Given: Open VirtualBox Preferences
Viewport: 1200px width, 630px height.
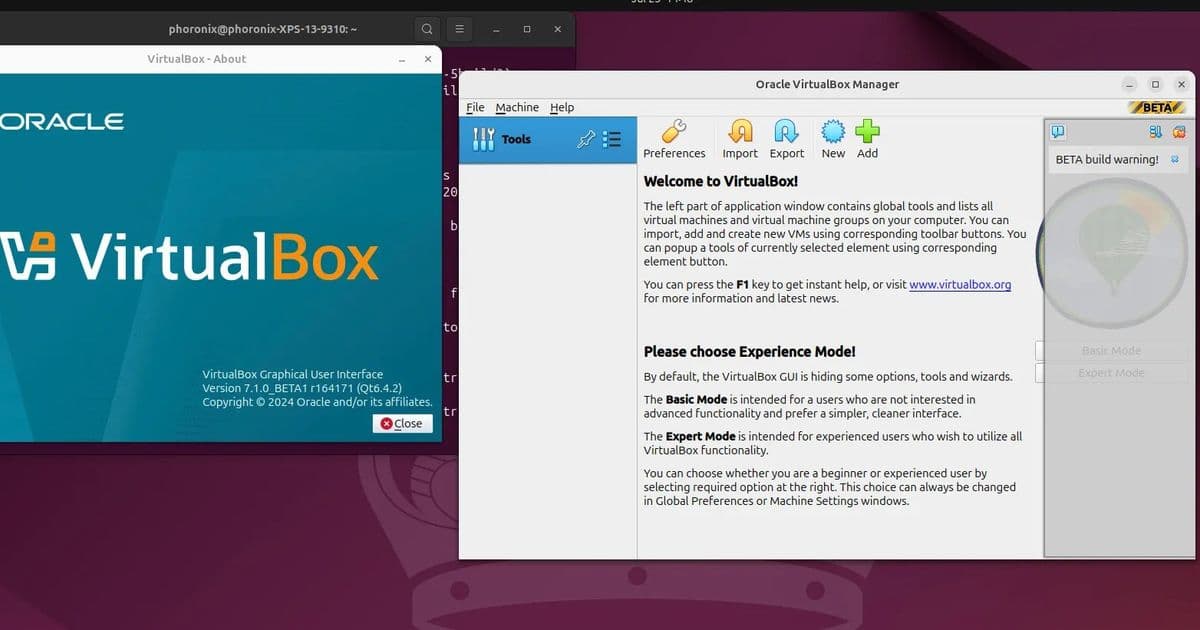Looking at the screenshot, I should pyautogui.click(x=675, y=138).
